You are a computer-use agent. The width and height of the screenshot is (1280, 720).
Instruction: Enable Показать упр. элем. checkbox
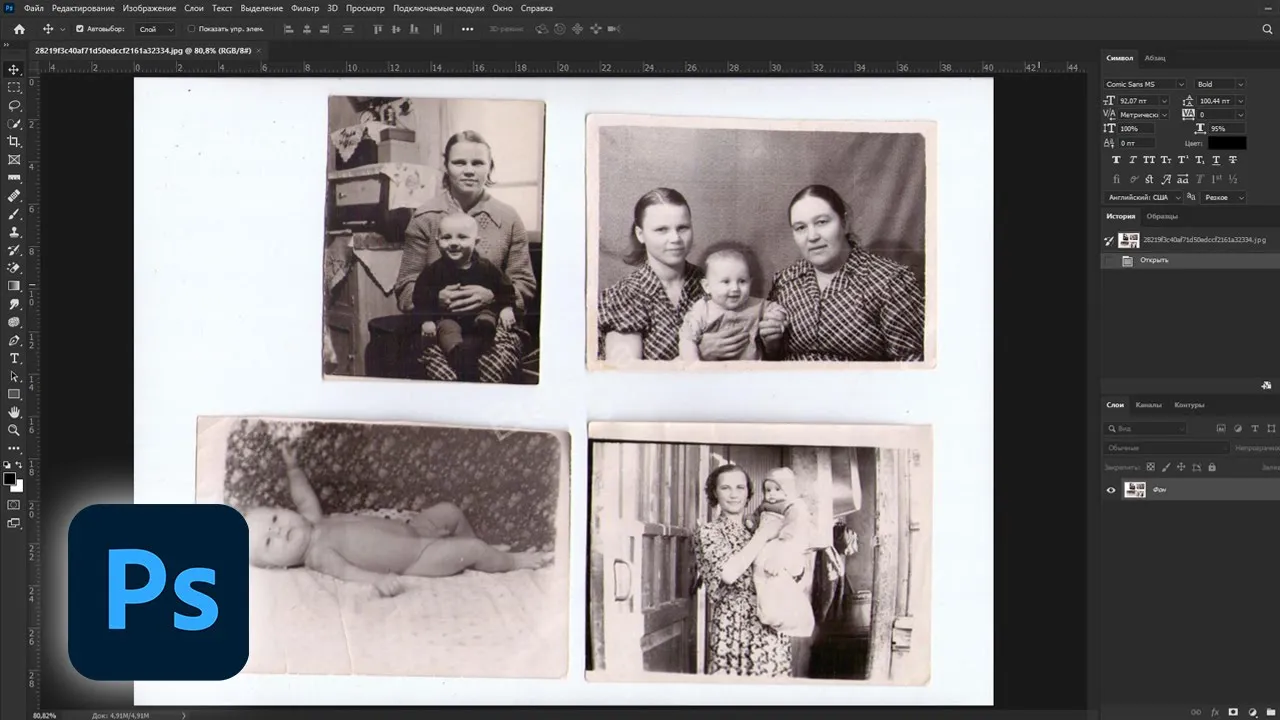192,29
